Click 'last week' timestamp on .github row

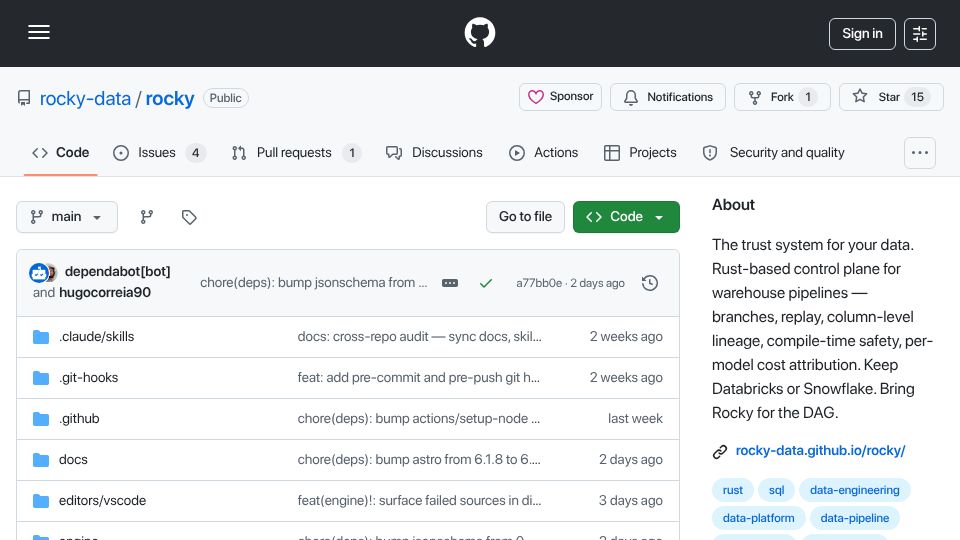[635, 418]
